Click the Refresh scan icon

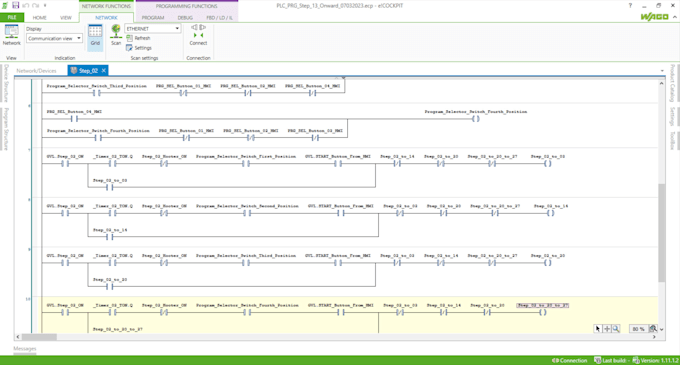[129, 38]
